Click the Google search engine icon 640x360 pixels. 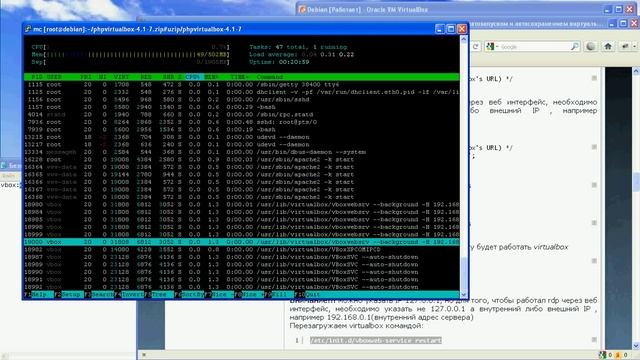[490, 47]
